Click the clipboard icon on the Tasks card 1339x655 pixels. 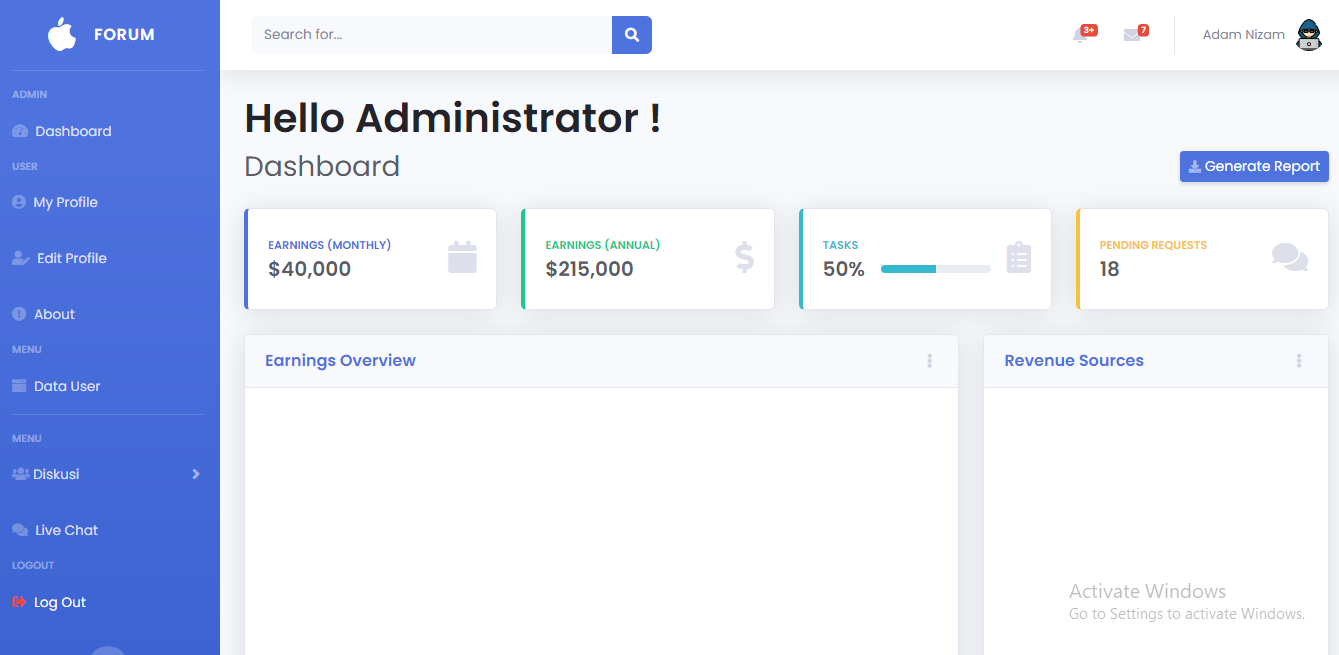pos(1018,257)
